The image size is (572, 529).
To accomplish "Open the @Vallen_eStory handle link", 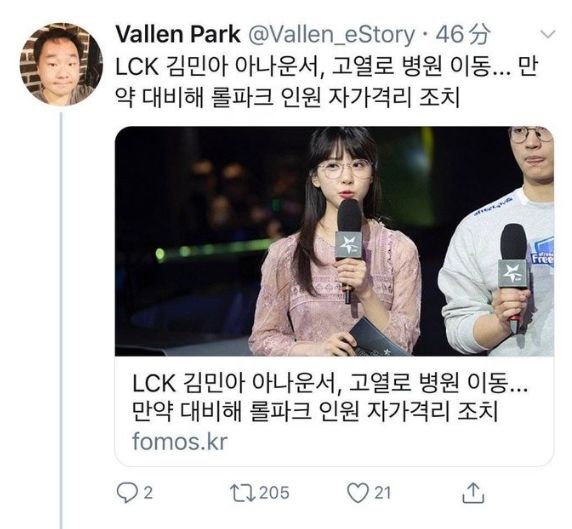I will click(332, 35).
